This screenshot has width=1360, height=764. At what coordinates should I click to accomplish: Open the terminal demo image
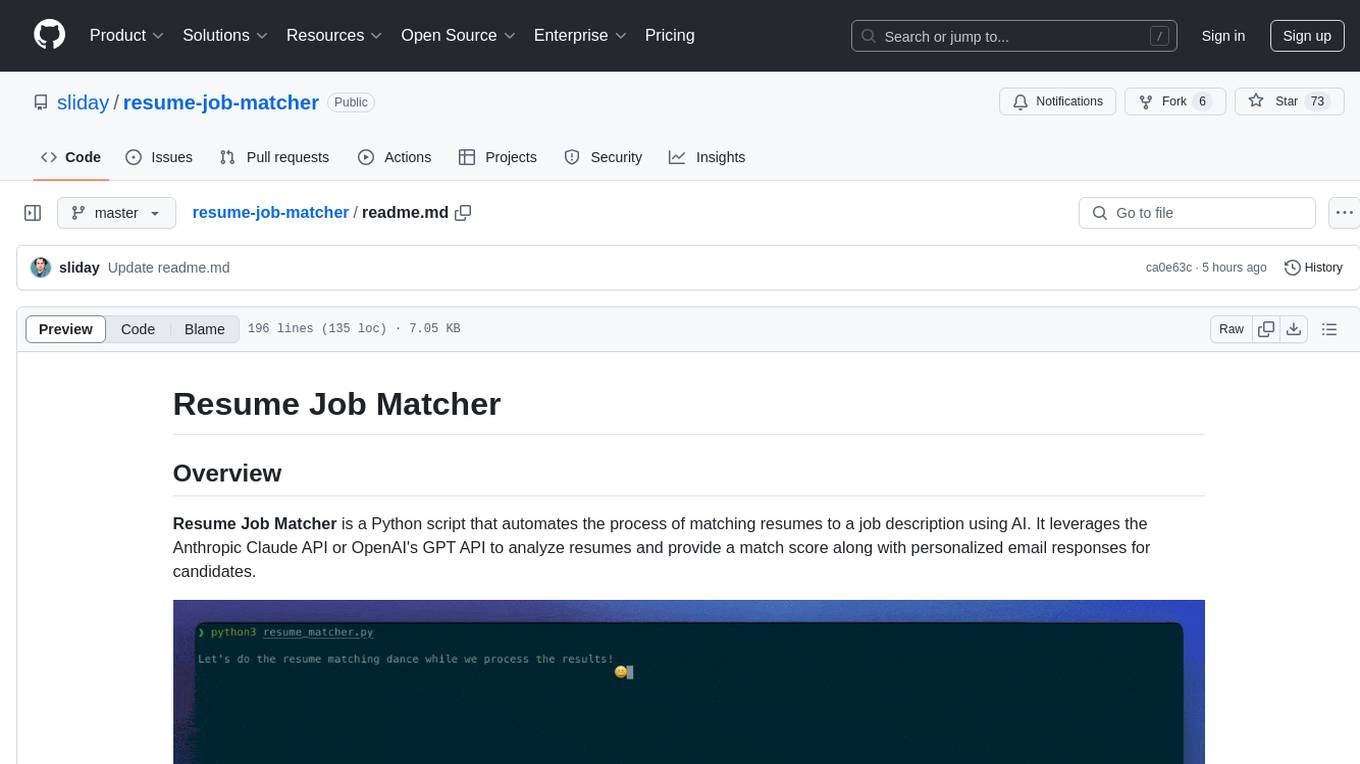coord(689,682)
